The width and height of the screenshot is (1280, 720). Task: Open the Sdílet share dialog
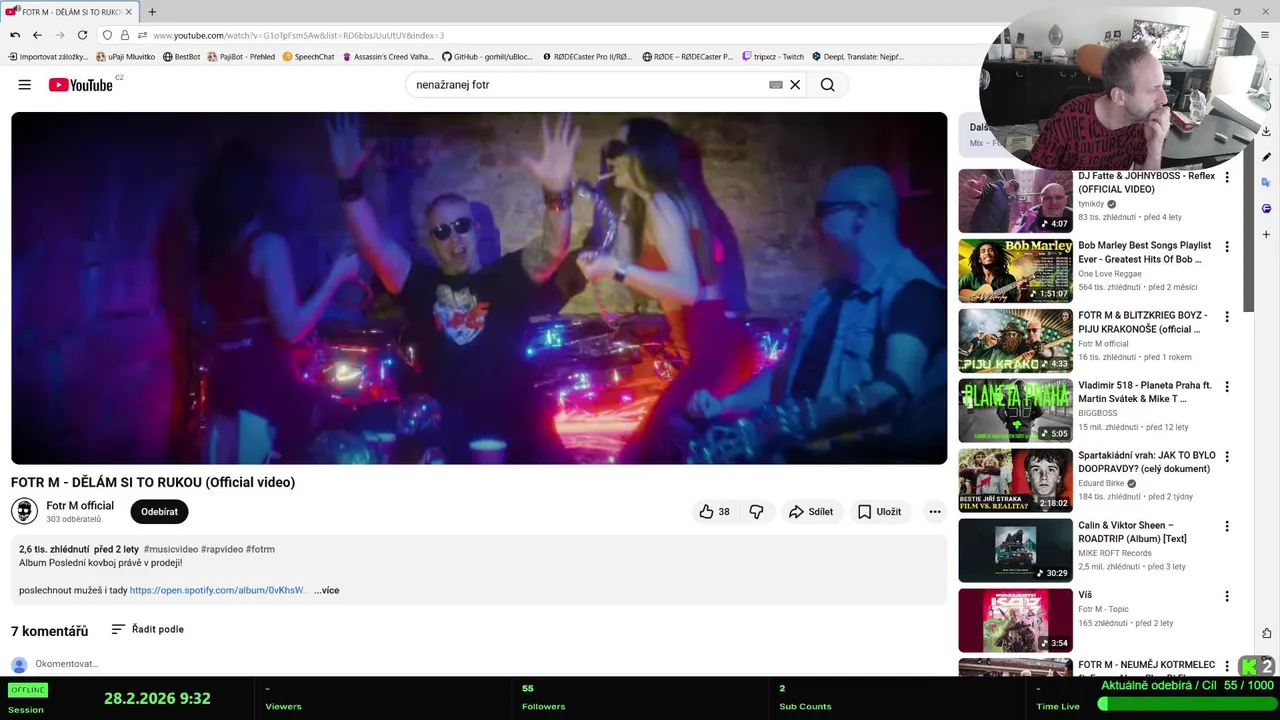tap(811, 512)
